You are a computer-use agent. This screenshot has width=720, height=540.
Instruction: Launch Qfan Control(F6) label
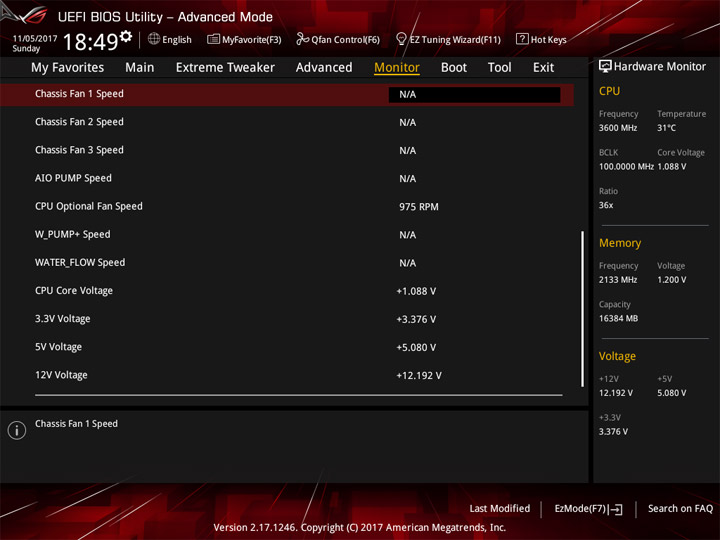(345, 39)
